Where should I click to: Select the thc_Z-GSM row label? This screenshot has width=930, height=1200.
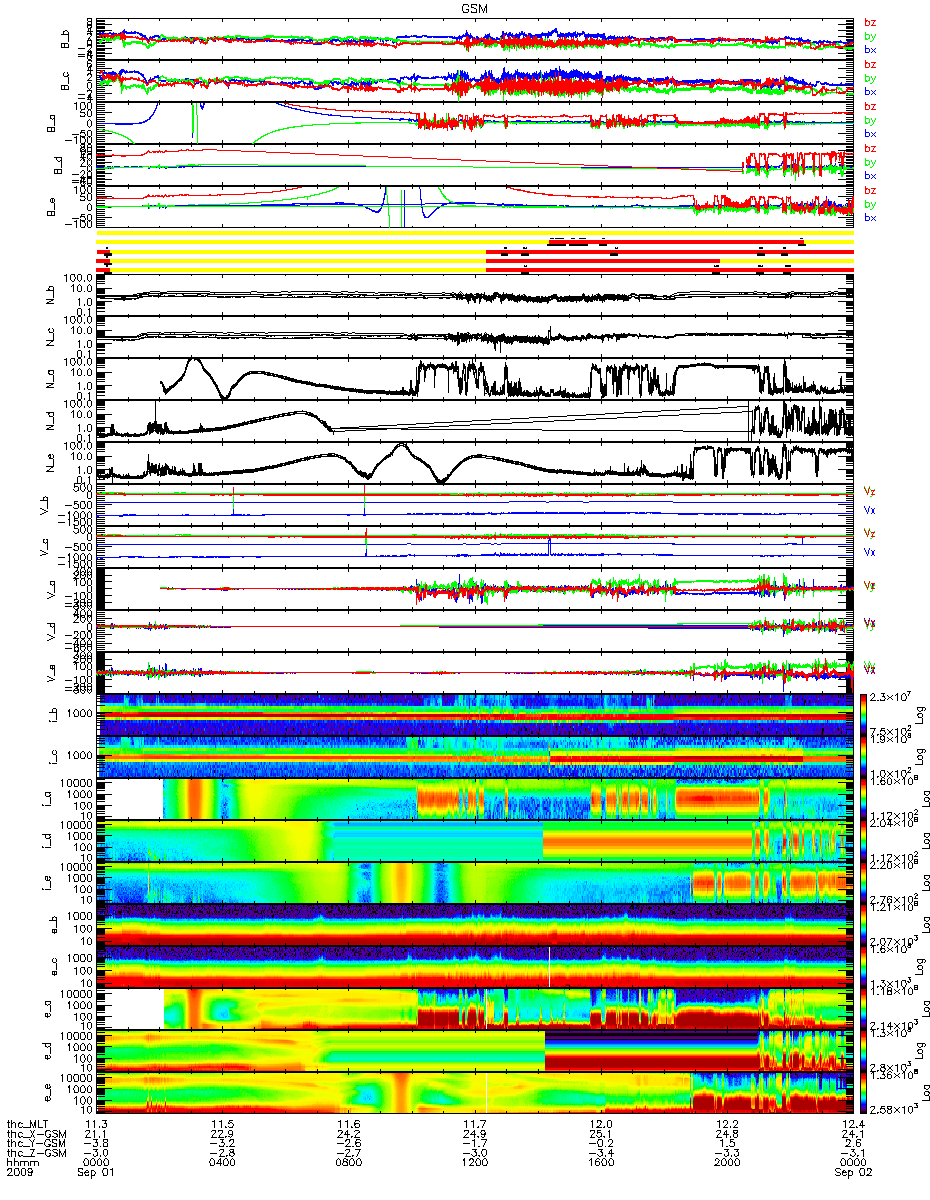point(35,1154)
